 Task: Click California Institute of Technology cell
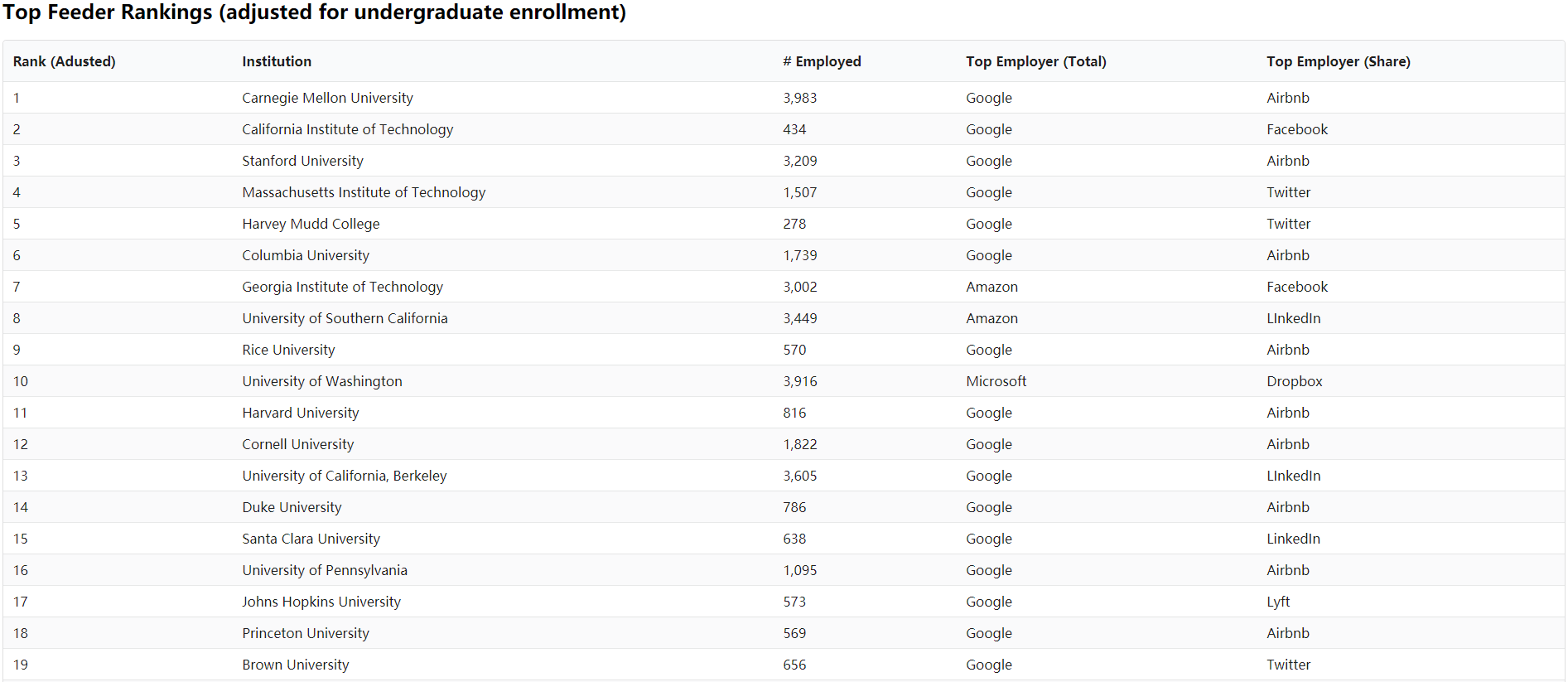(x=347, y=129)
